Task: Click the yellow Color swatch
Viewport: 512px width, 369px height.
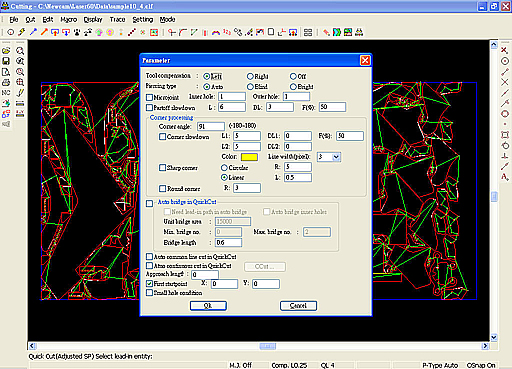Action: (x=249, y=157)
